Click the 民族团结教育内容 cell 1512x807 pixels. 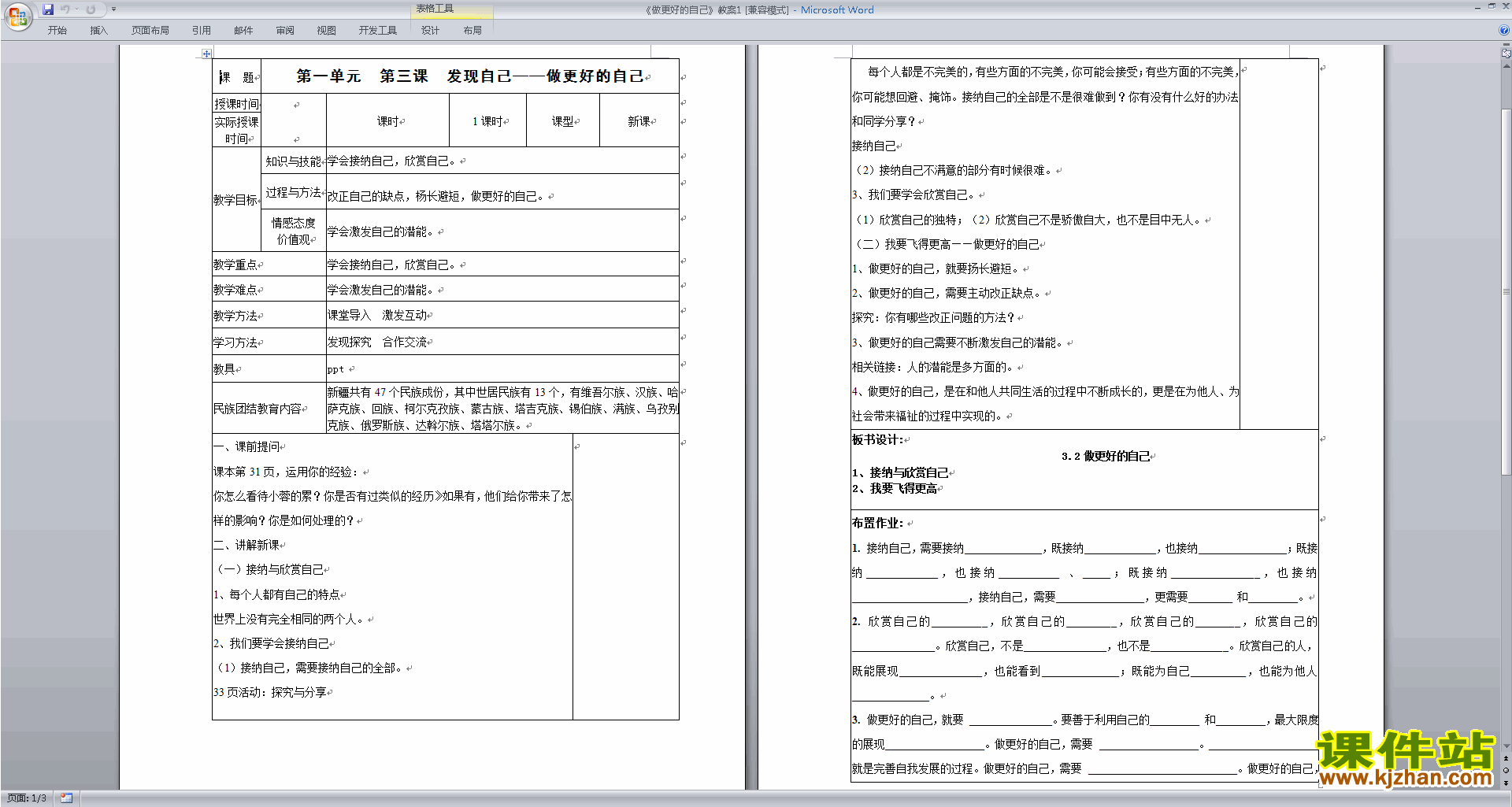tap(269, 409)
